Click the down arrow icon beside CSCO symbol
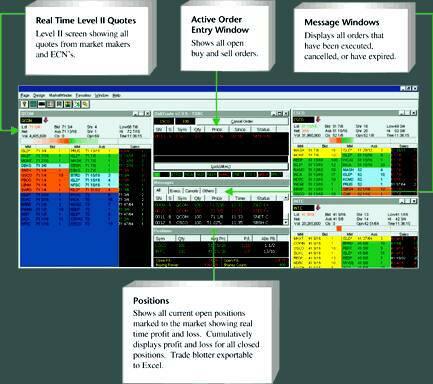Screen dimensions: 433x384 coord(318,119)
